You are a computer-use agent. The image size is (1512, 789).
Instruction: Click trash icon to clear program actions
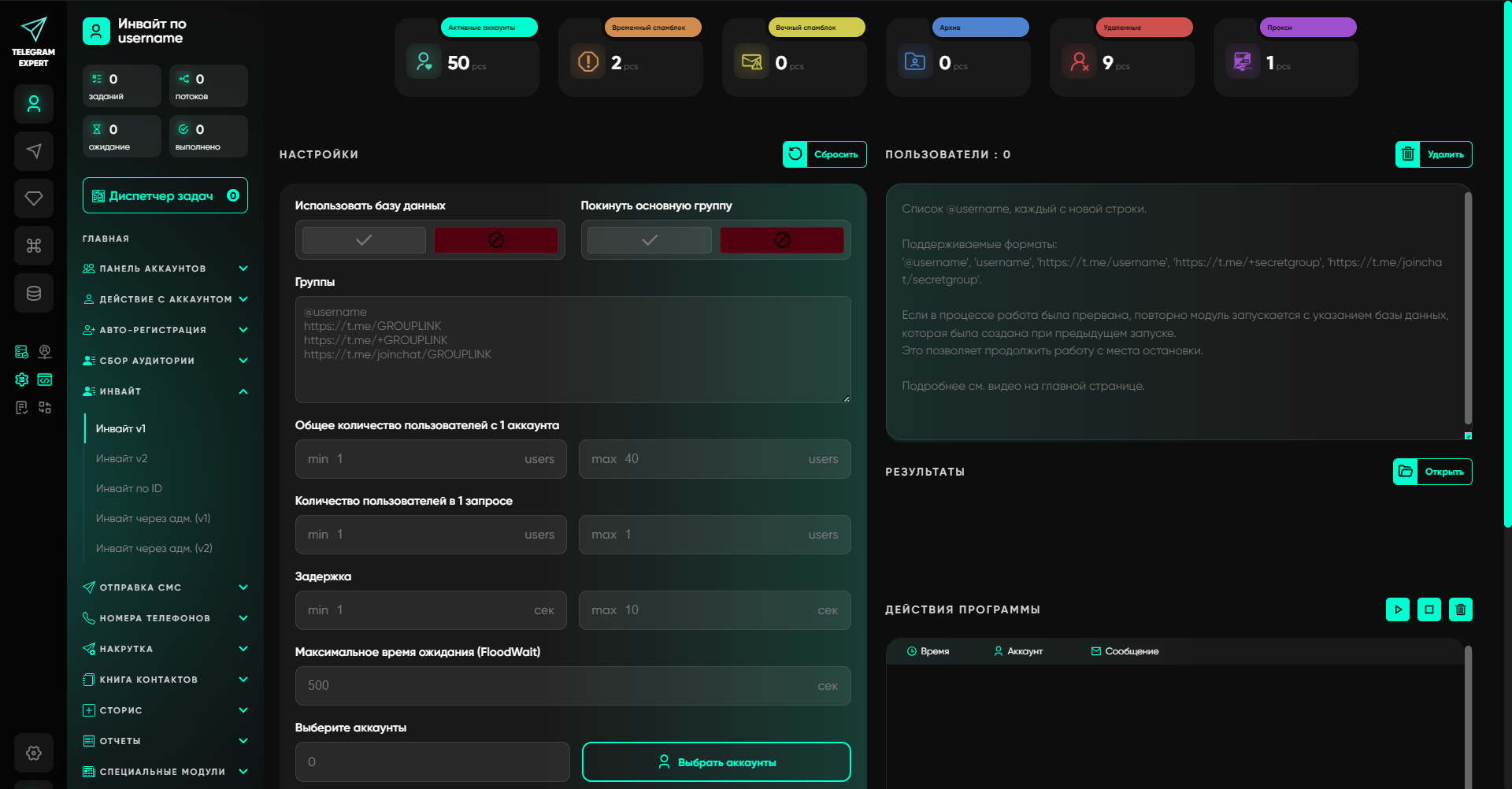tap(1460, 609)
